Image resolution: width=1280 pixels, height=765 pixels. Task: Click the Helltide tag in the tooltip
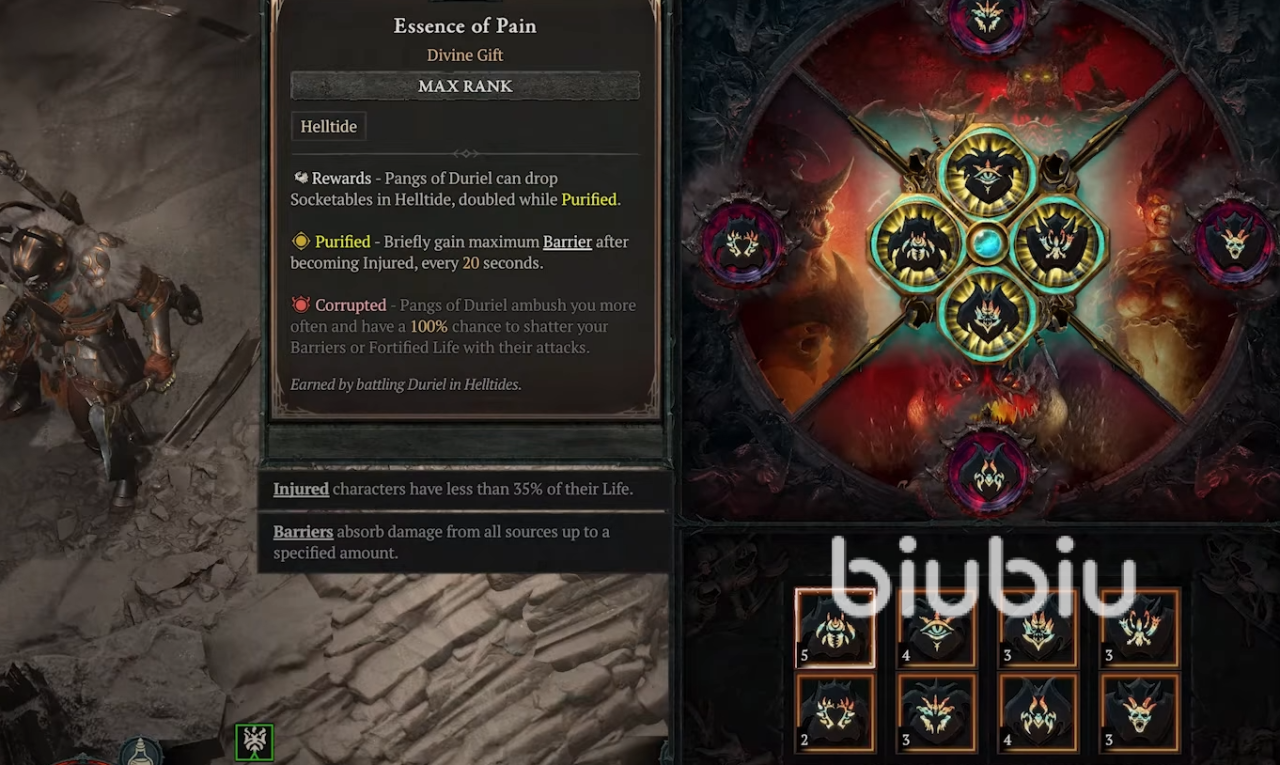click(328, 127)
